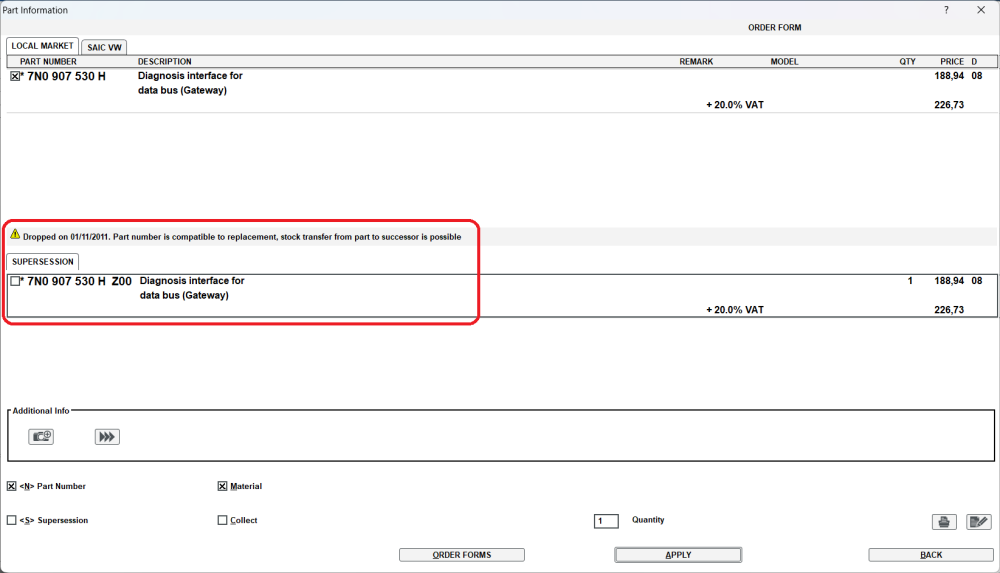The image size is (1000, 573).
Task: Click the PRICE column header
Action: tap(952, 61)
